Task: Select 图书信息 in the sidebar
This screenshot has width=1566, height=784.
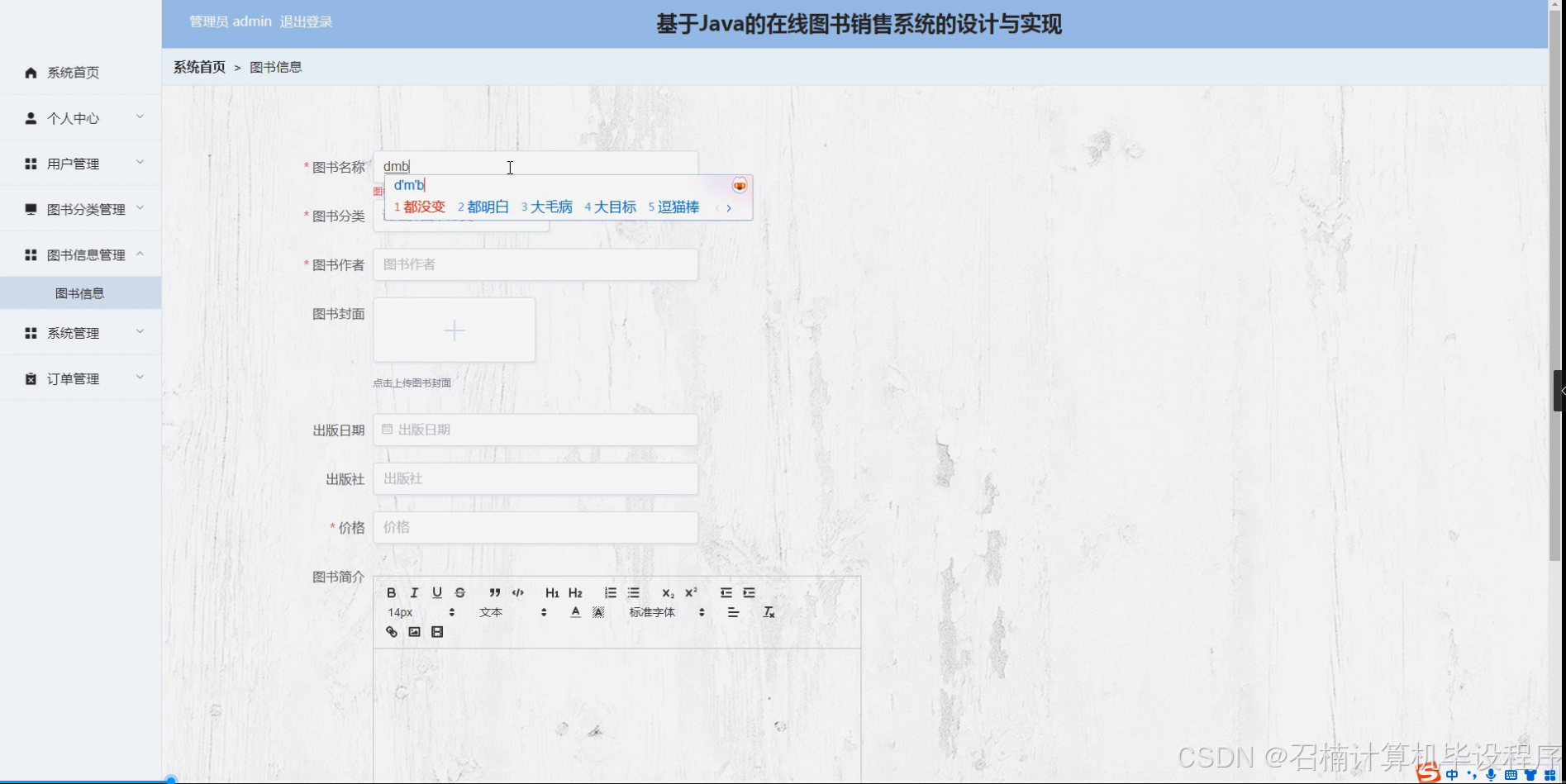Action: pos(80,292)
